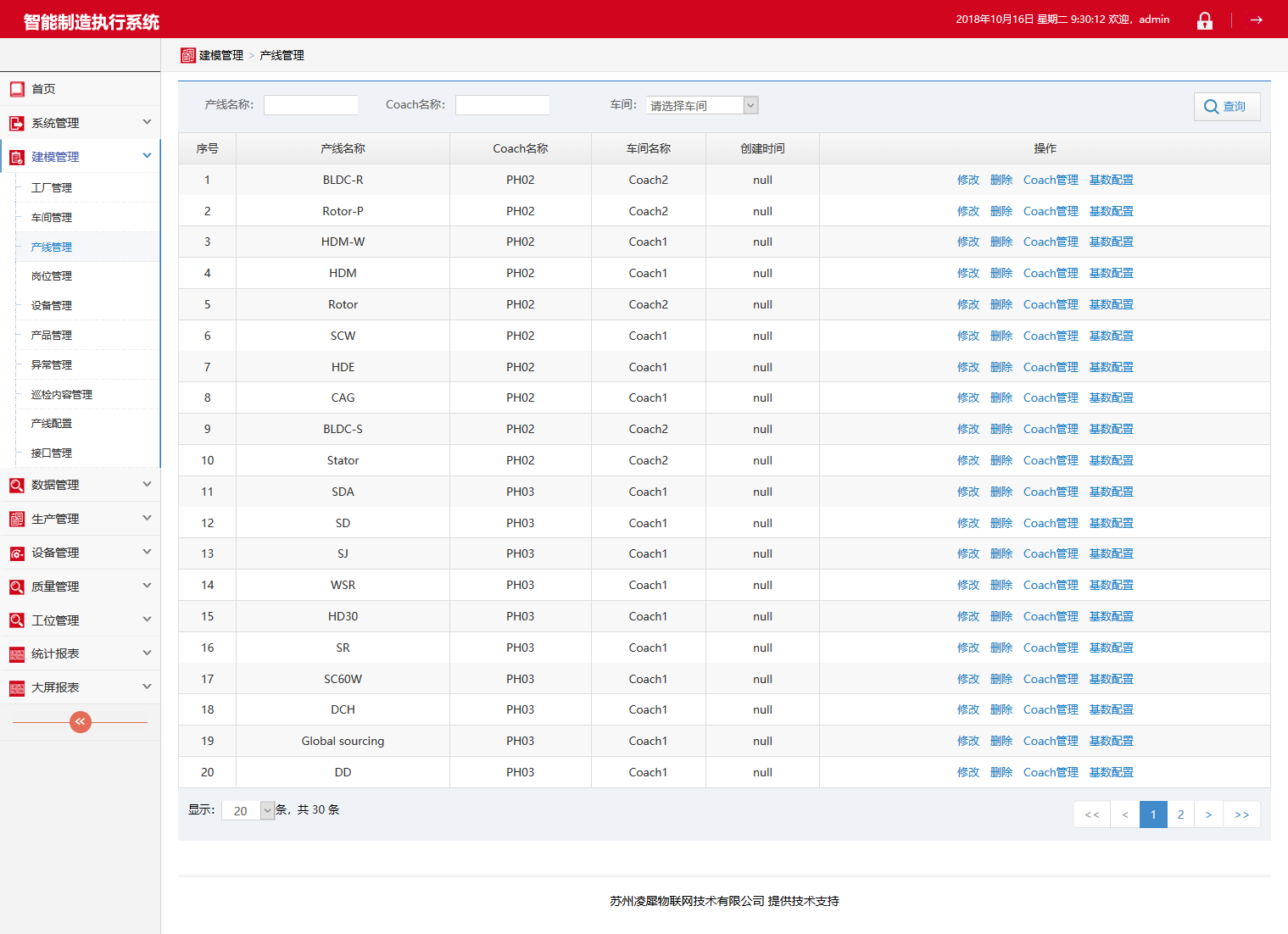1288x934 pixels.
Task: Click 修改 link for BLDC-R row
Action: coord(967,180)
